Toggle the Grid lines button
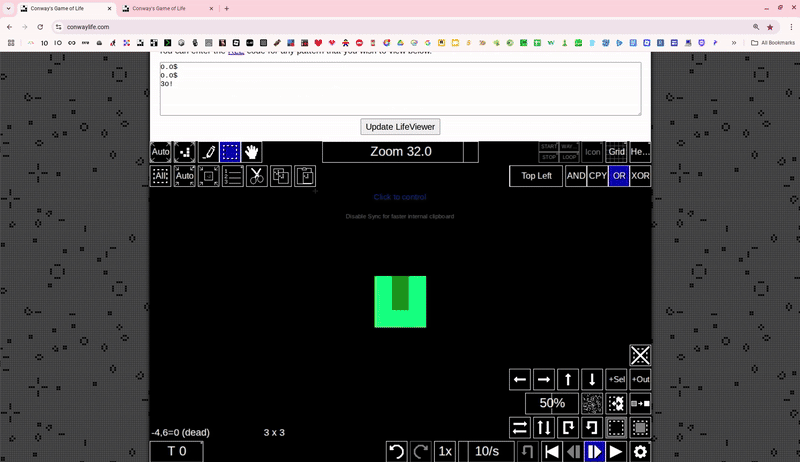 616,152
